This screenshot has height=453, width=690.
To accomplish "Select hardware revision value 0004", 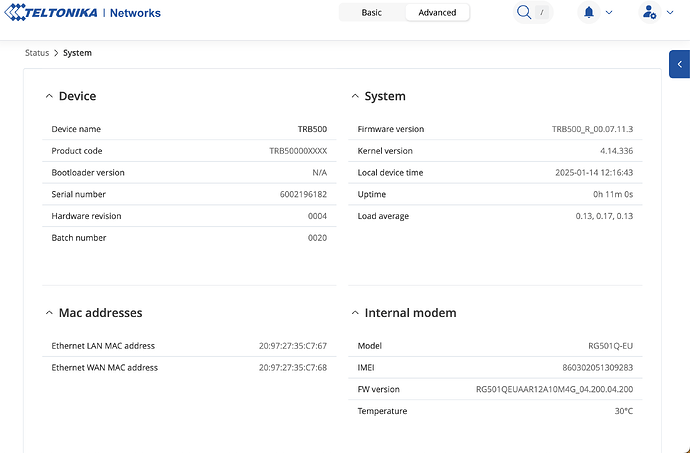I will tap(317, 216).
